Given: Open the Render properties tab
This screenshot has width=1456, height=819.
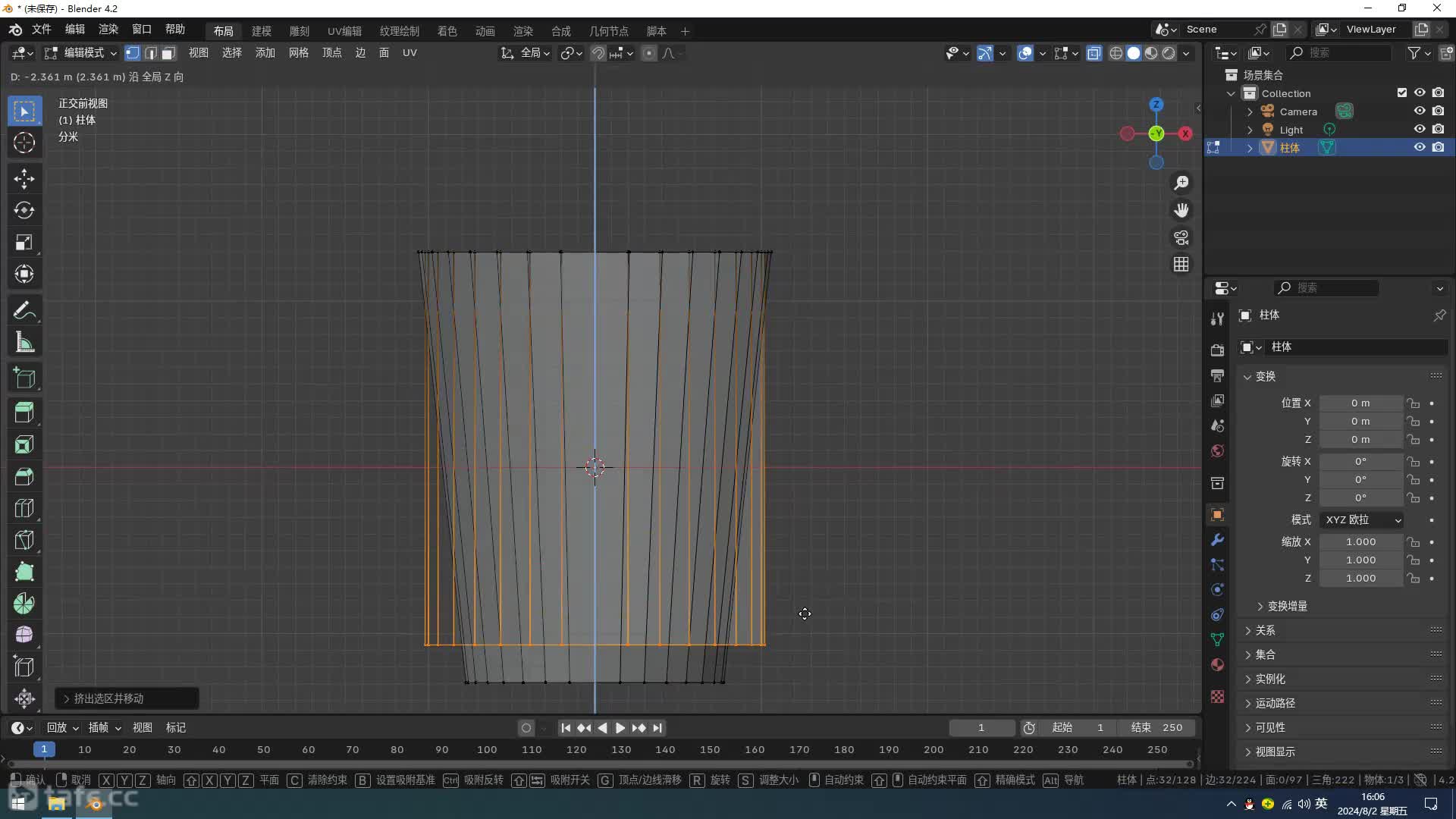Looking at the screenshot, I should pos(1217,350).
